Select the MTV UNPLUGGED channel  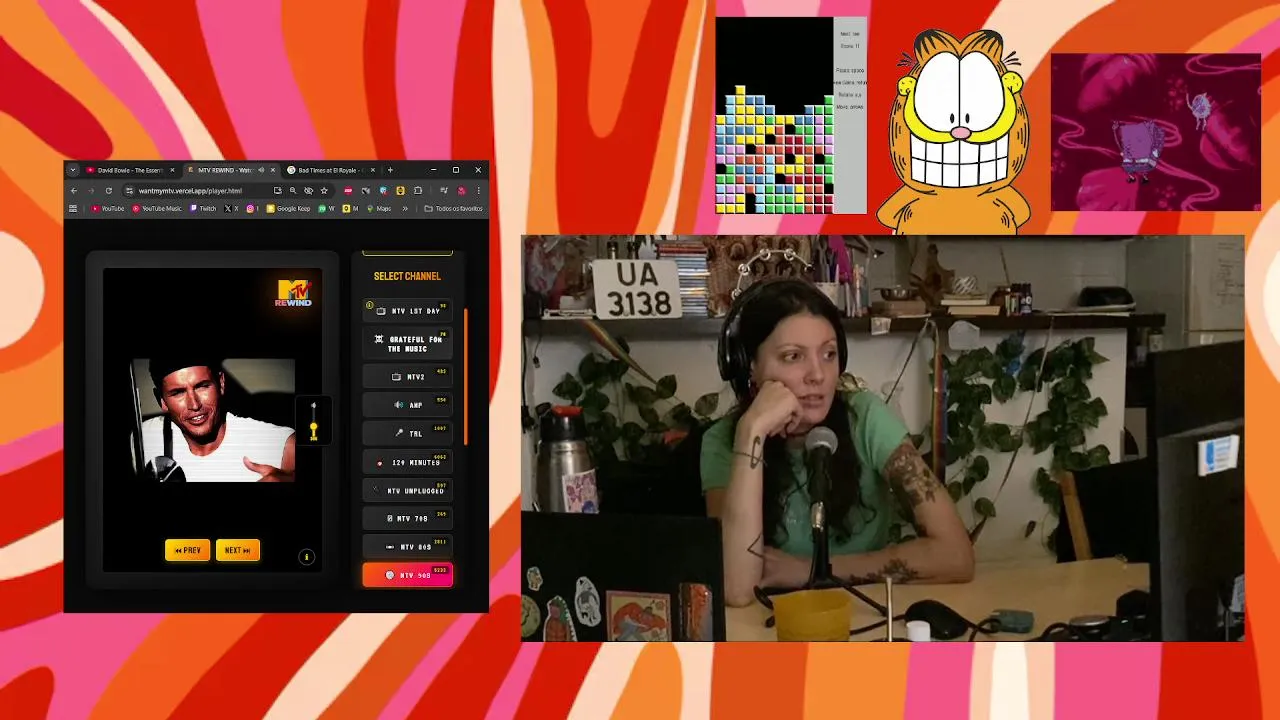pos(407,490)
